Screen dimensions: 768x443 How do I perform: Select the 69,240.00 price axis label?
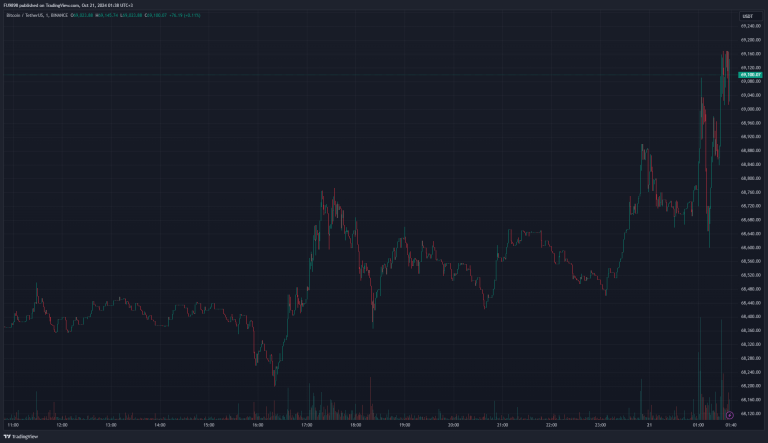pos(749,26)
